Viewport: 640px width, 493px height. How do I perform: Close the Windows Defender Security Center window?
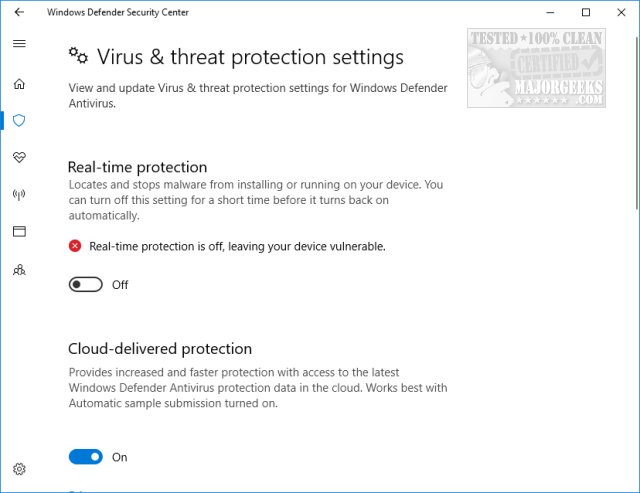621,12
